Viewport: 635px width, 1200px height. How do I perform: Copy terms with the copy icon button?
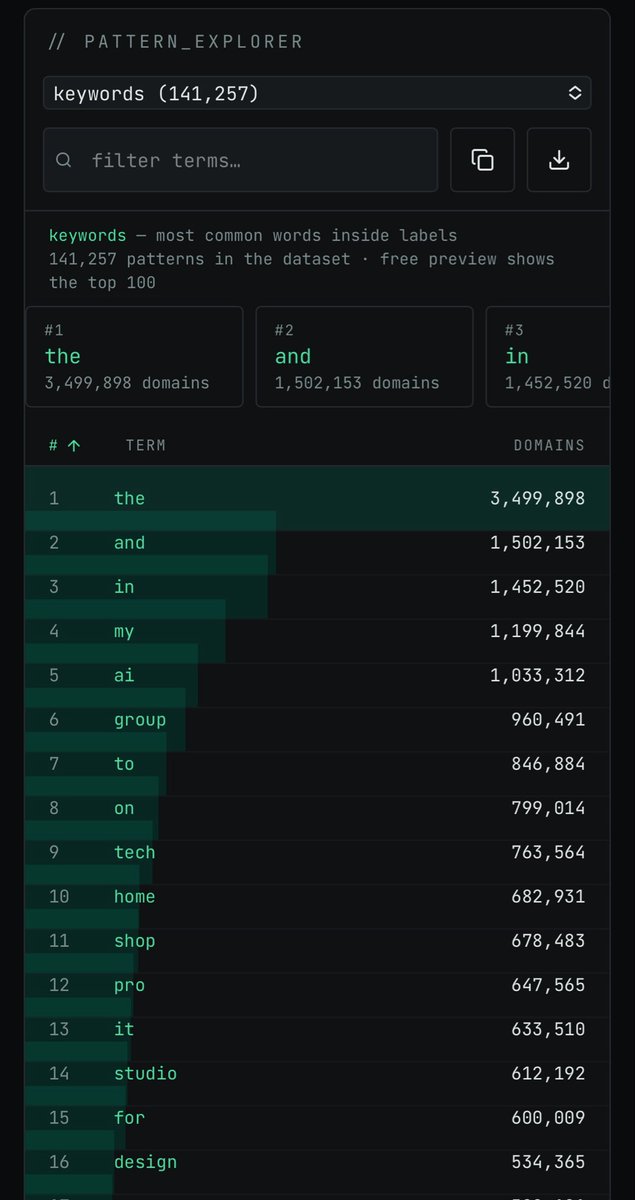tap(482, 160)
